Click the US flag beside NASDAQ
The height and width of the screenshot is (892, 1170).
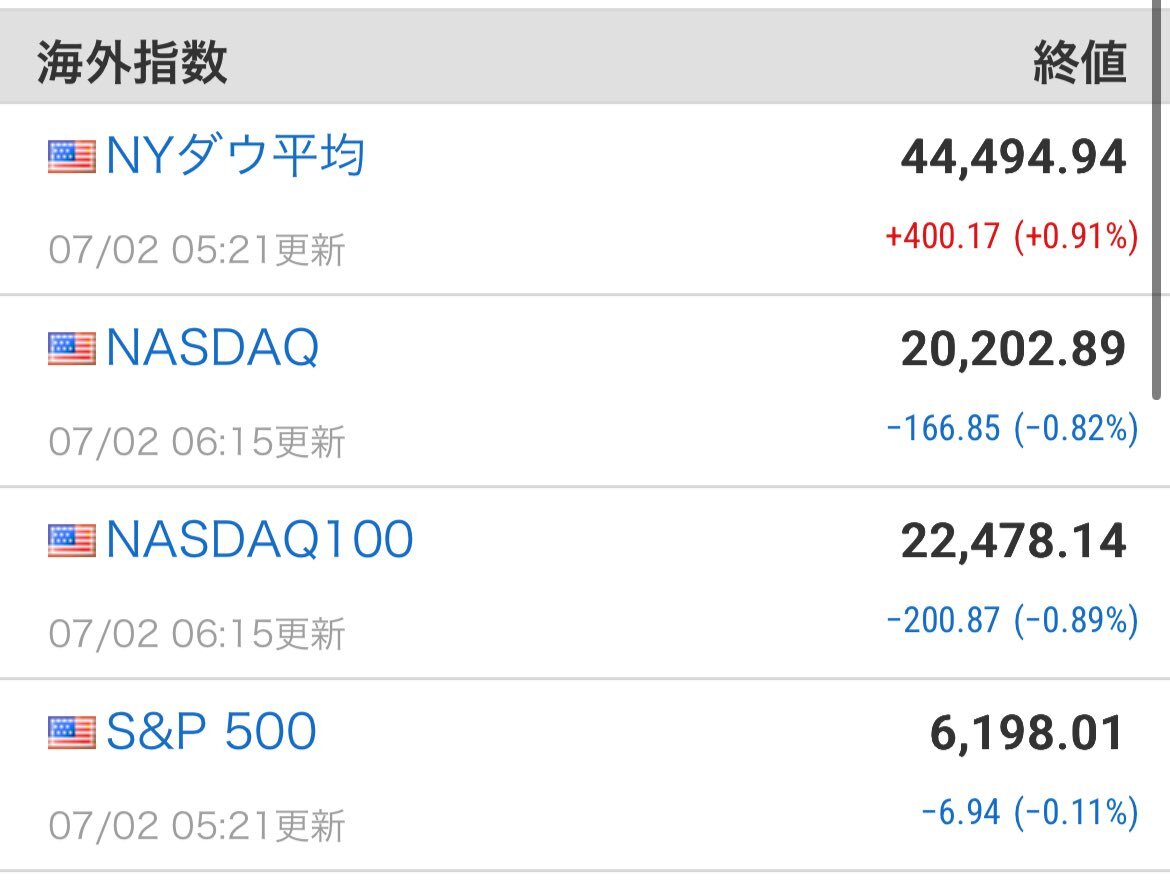click(72, 349)
